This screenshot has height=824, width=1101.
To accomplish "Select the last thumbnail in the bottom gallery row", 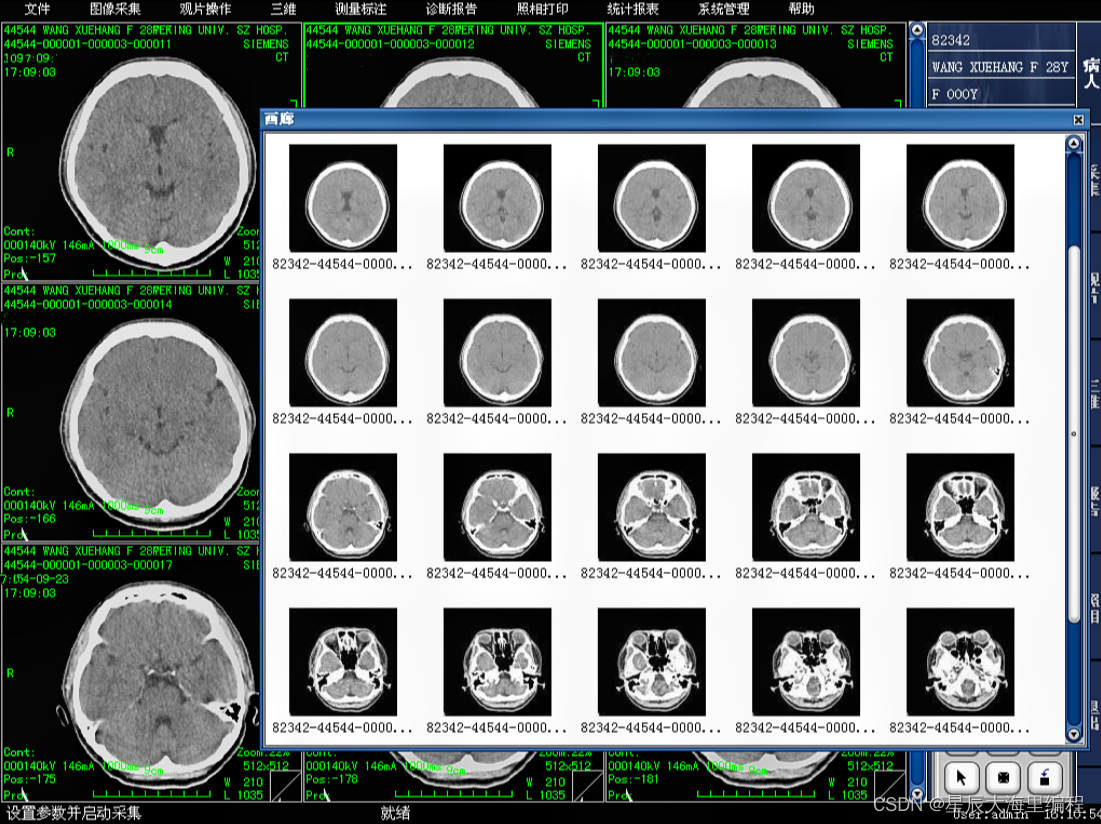I will (x=961, y=661).
